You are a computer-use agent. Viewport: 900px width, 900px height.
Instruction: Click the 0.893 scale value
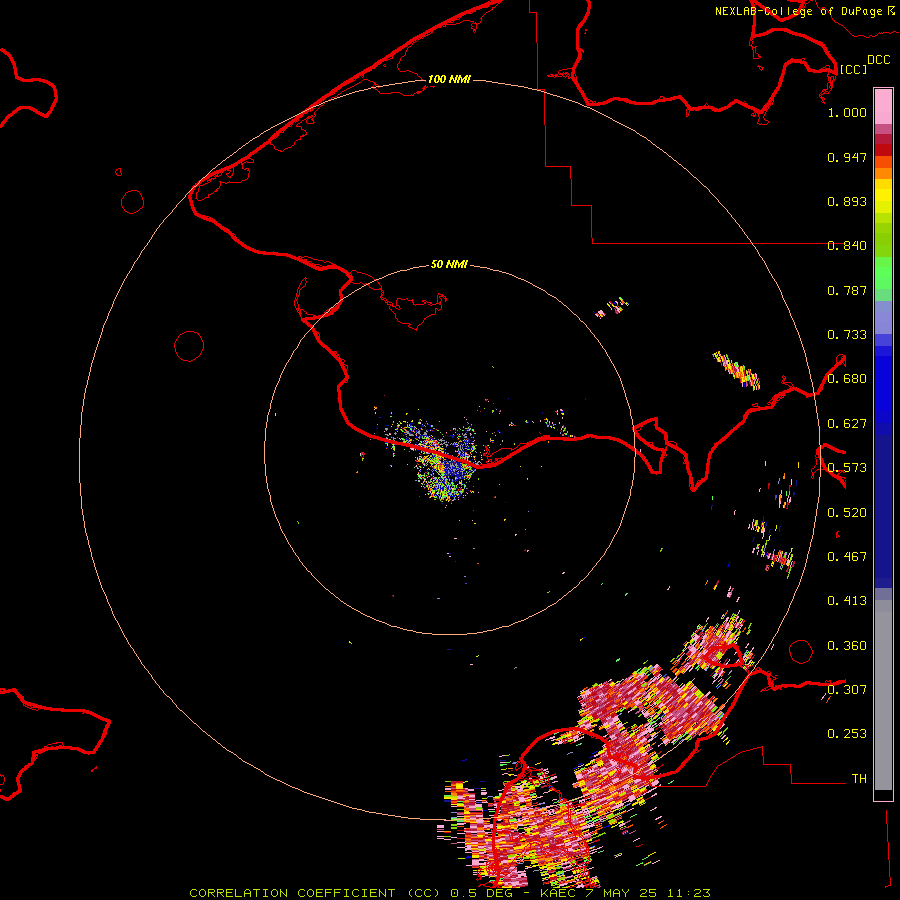[x=847, y=201]
